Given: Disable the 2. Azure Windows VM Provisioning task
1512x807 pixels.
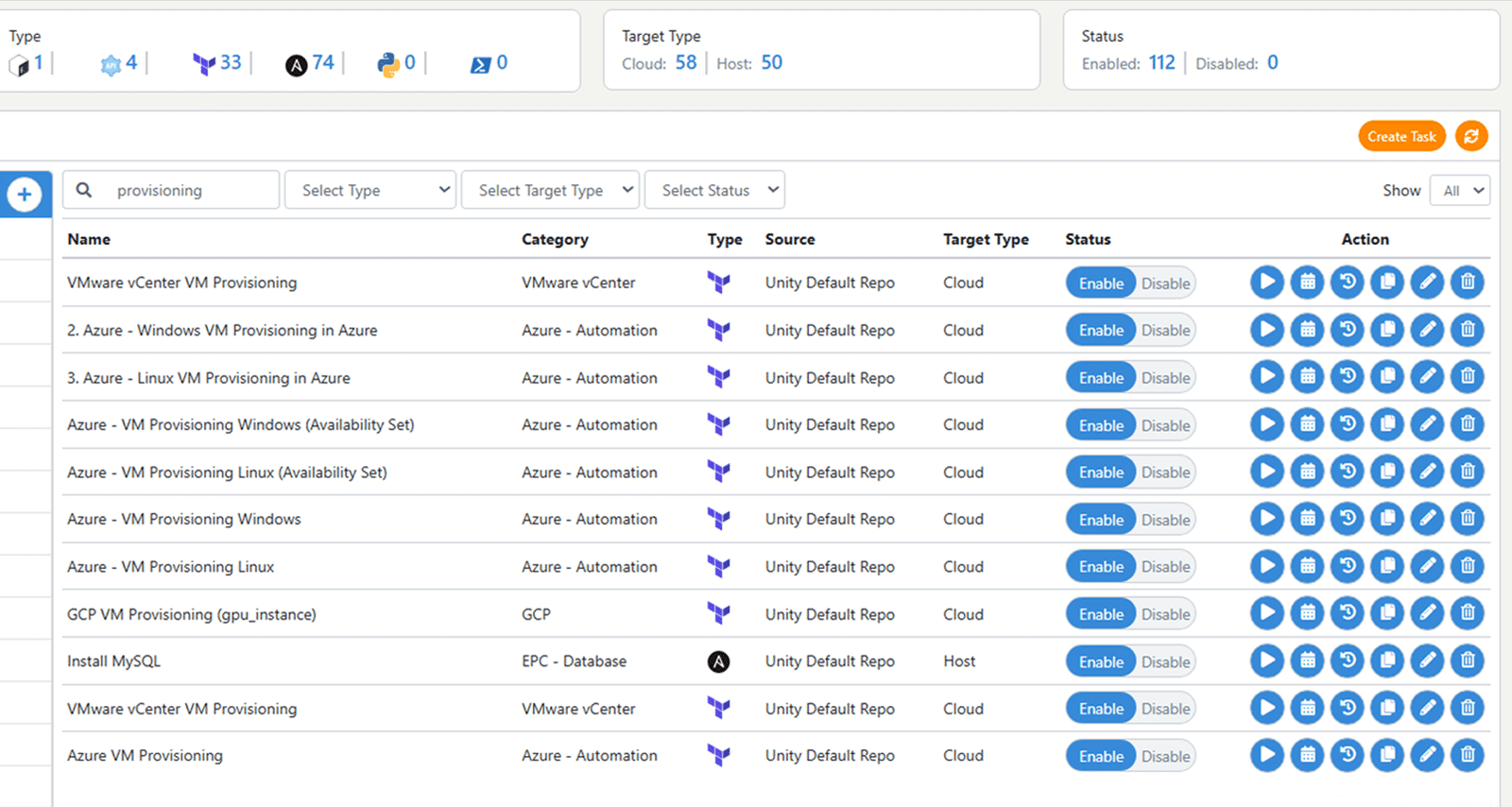Looking at the screenshot, I should pyautogui.click(x=1165, y=331).
